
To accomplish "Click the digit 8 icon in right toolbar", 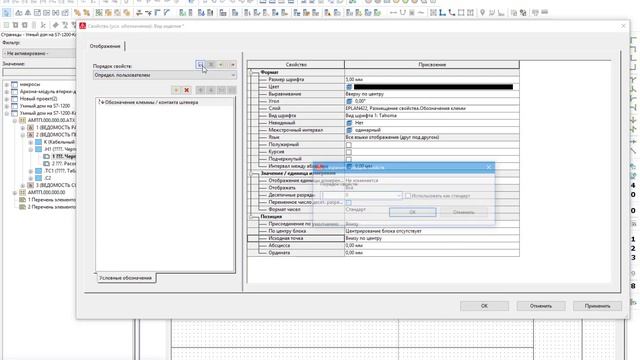I will (x=633, y=286).
